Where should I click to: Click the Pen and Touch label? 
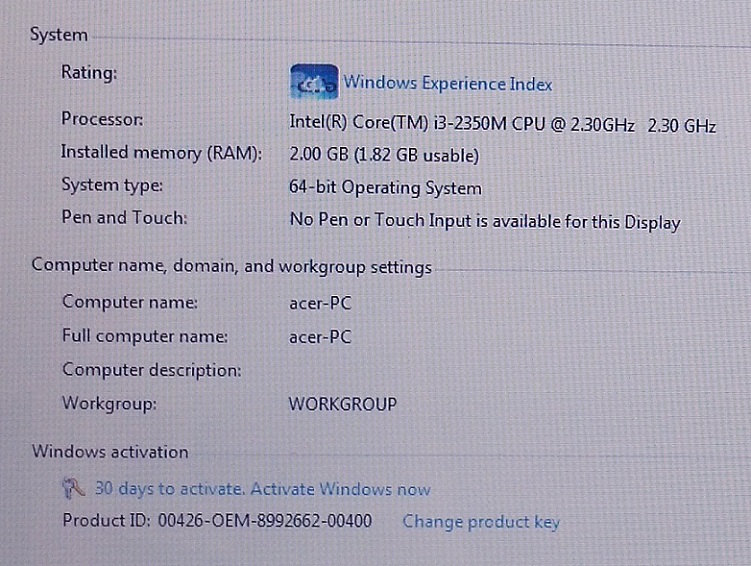pos(125,218)
